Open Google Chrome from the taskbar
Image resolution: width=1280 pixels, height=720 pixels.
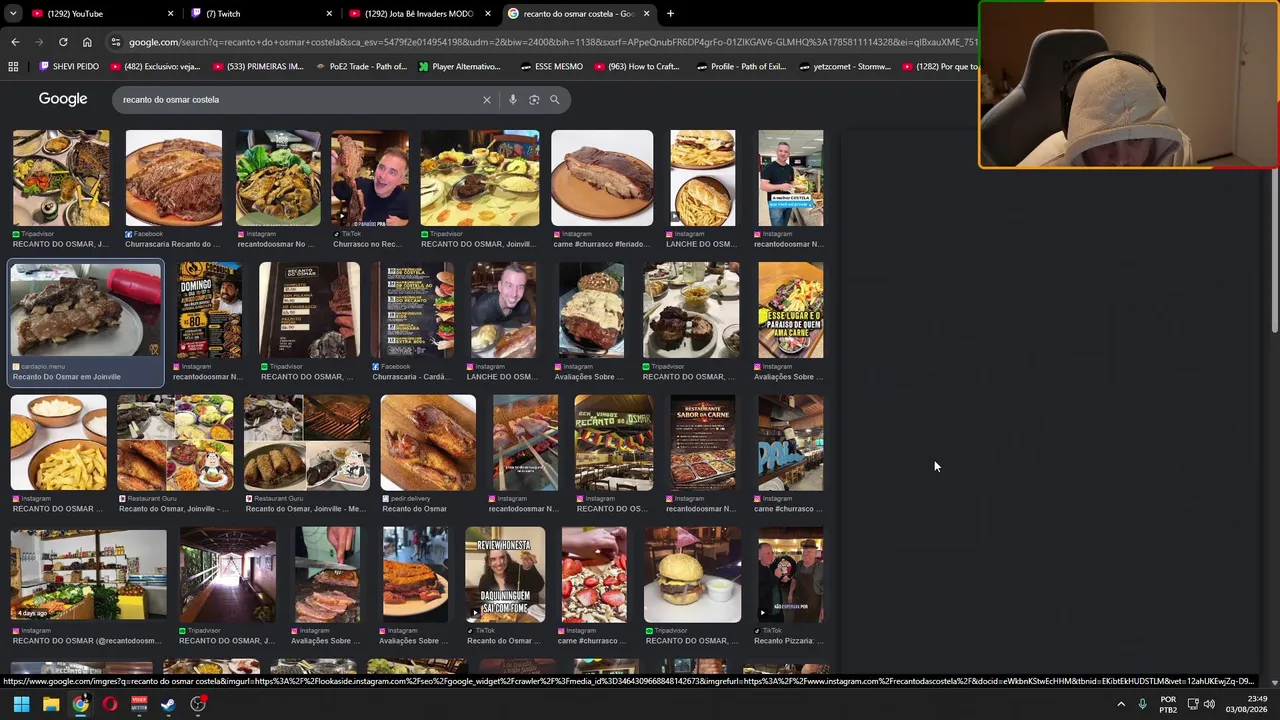80,704
